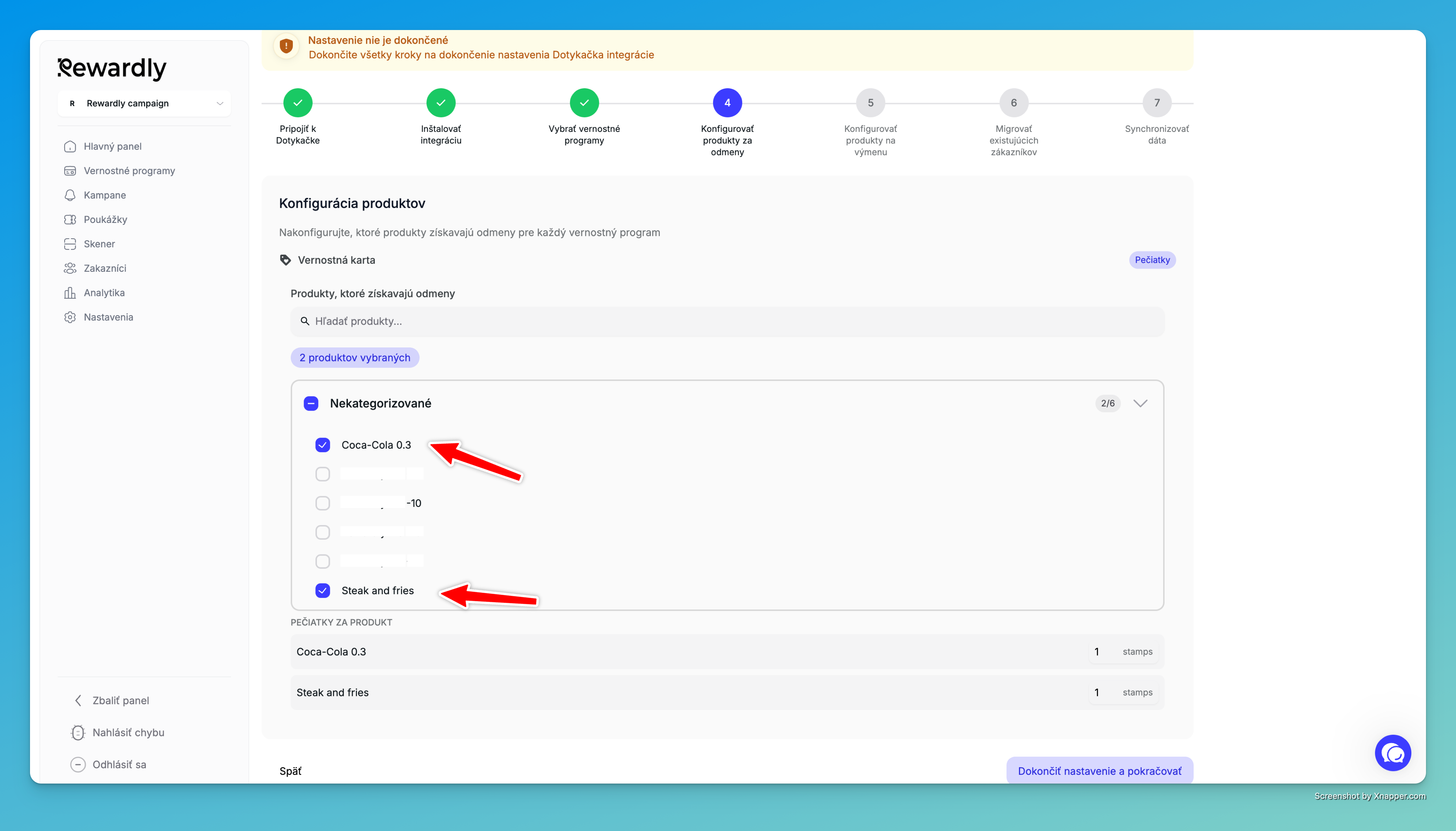Screen dimensions: 1456x831
Task: Go to Vernostné programy menu item
Action: click(x=129, y=171)
